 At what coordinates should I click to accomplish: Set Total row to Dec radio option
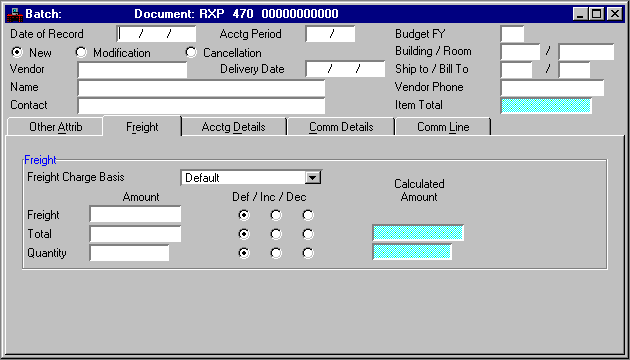coord(308,234)
